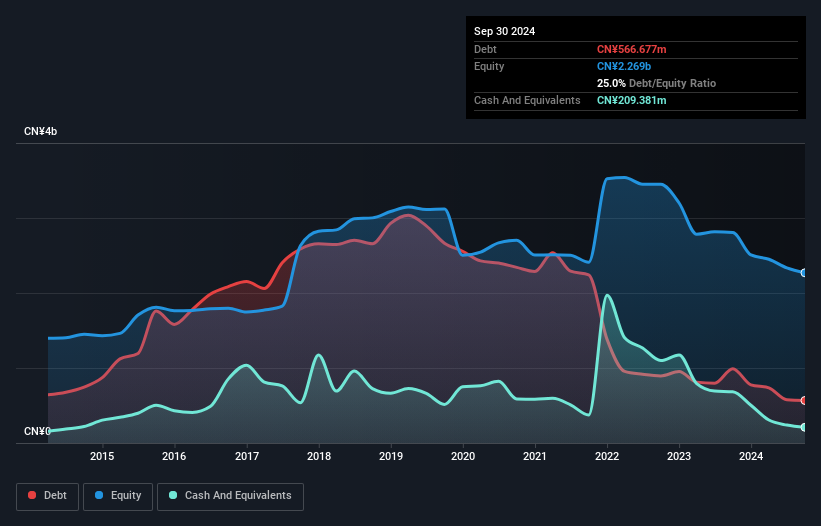Click the 2024 axis label

coord(751,456)
